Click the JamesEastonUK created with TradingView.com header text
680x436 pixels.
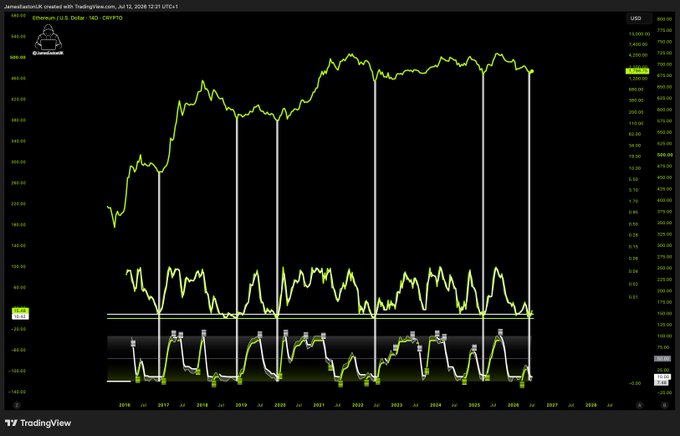[x=91, y=7]
